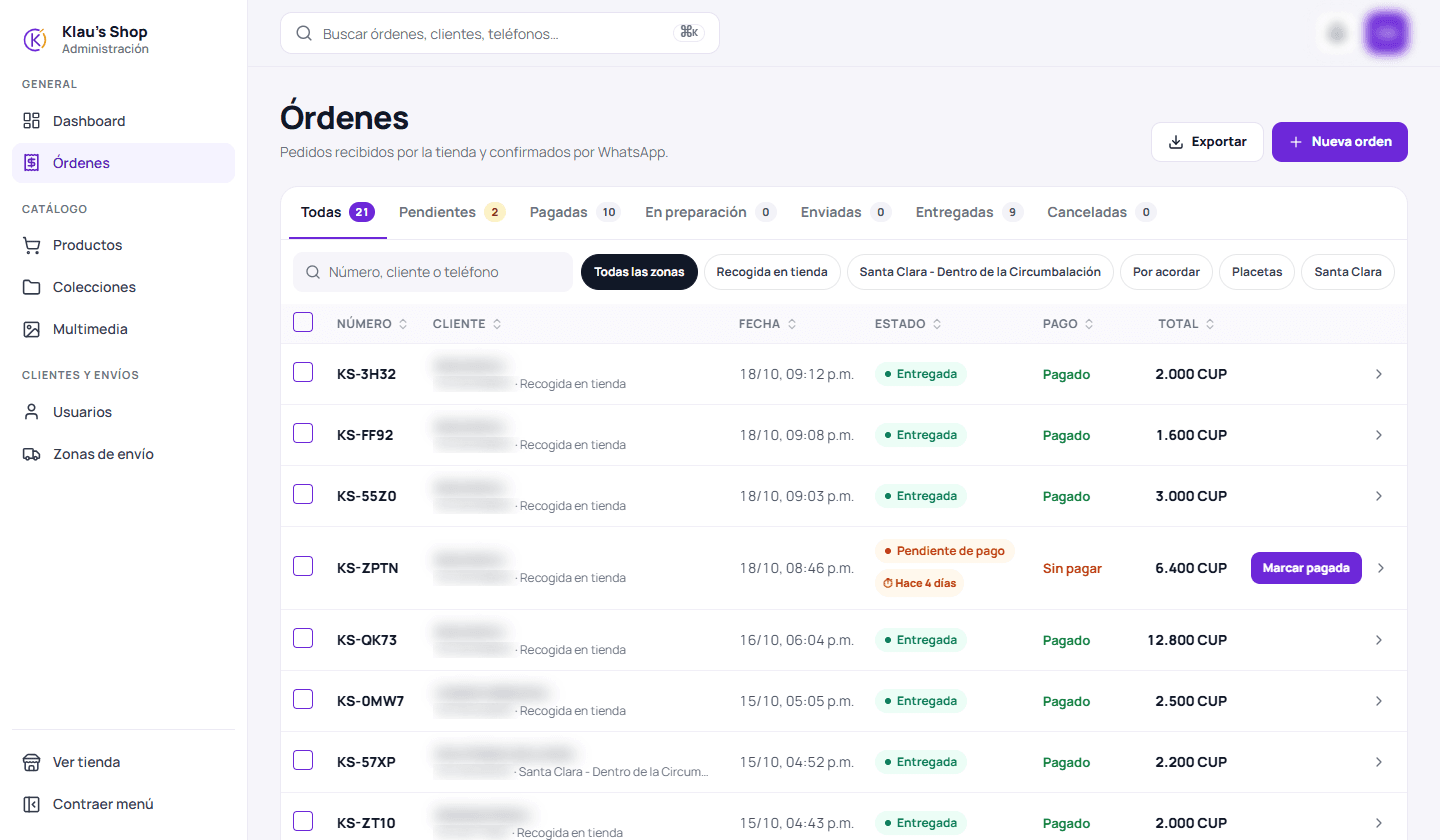Open order KS-57XP using the row chevron

pyautogui.click(x=1379, y=762)
